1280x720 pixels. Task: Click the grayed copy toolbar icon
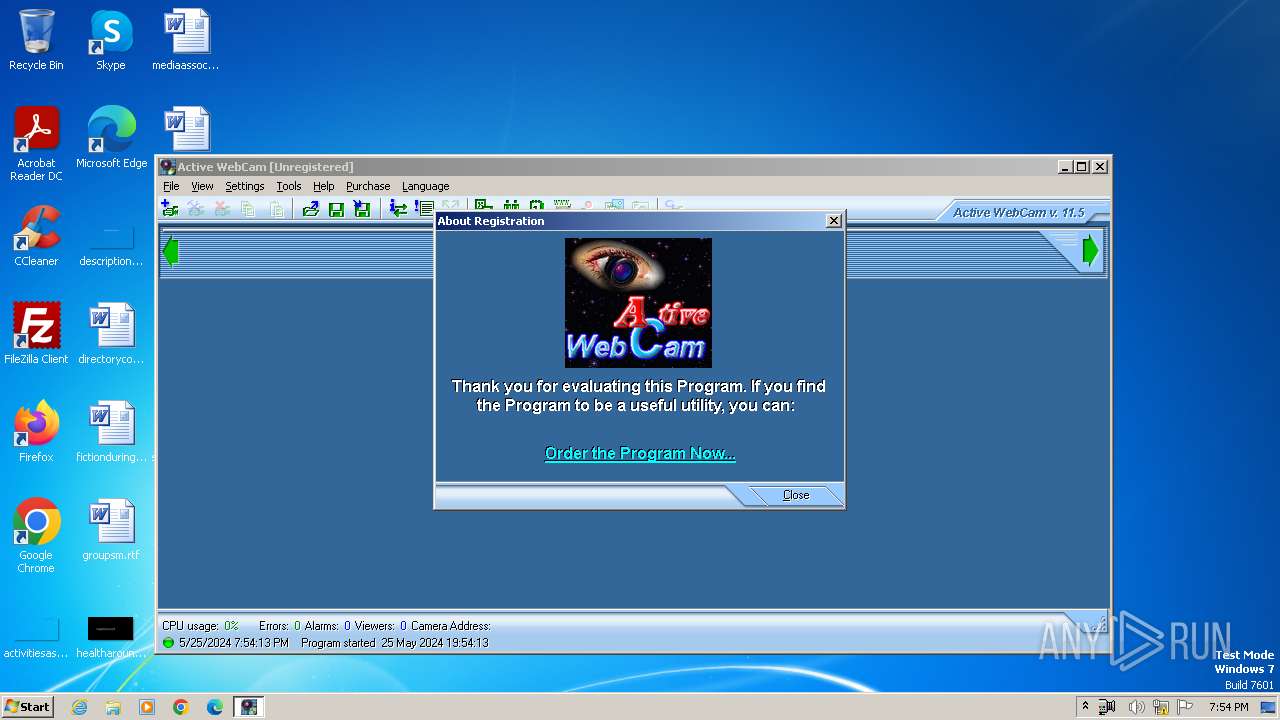click(x=248, y=208)
